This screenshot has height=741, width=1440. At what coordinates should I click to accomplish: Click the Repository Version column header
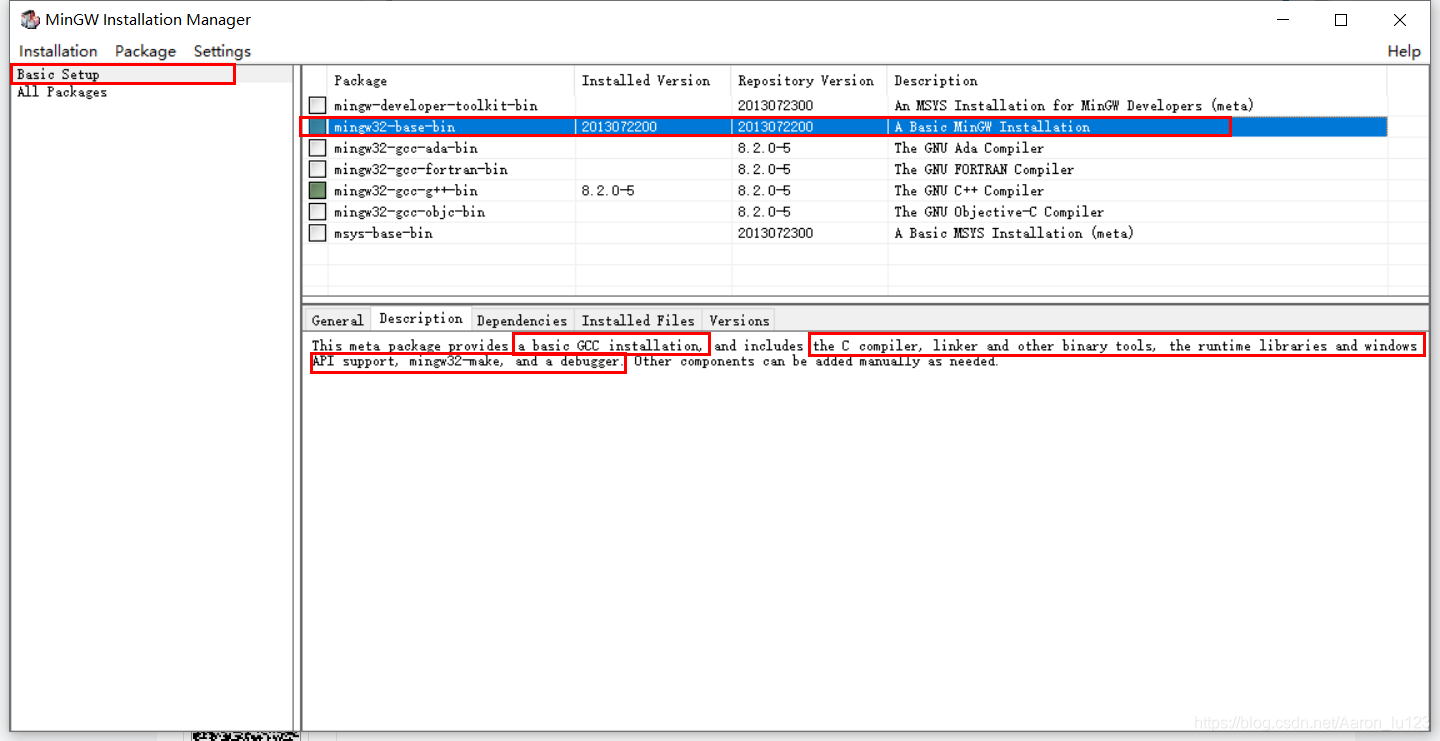[x=806, y=80]
